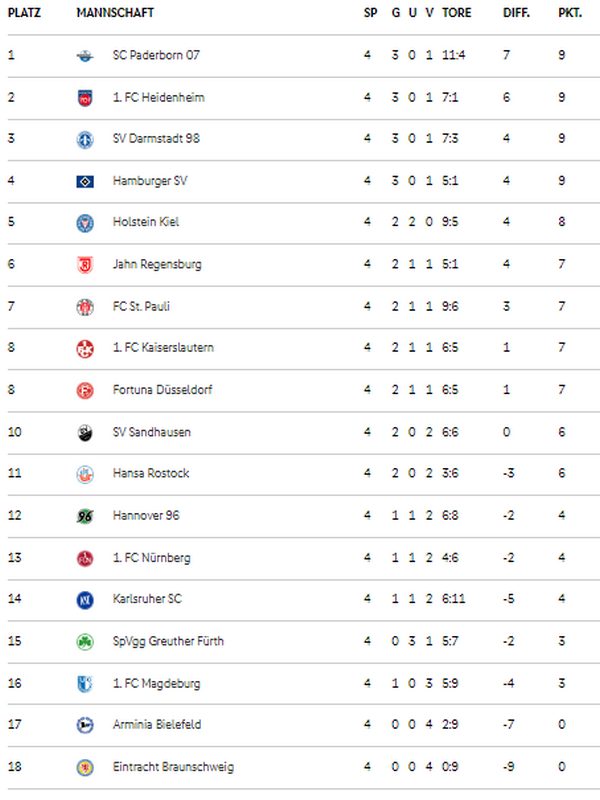Select the Karlsruher SC blue crest
600x800 pixels.
click(85, 599)
